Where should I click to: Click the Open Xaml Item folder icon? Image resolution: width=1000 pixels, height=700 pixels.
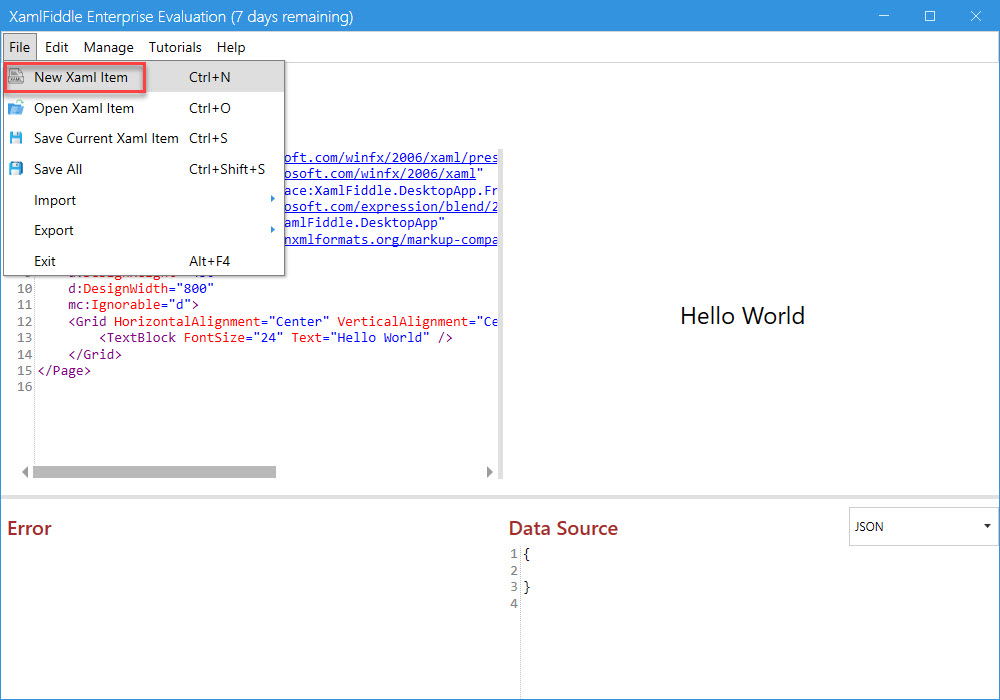(16, 108)
